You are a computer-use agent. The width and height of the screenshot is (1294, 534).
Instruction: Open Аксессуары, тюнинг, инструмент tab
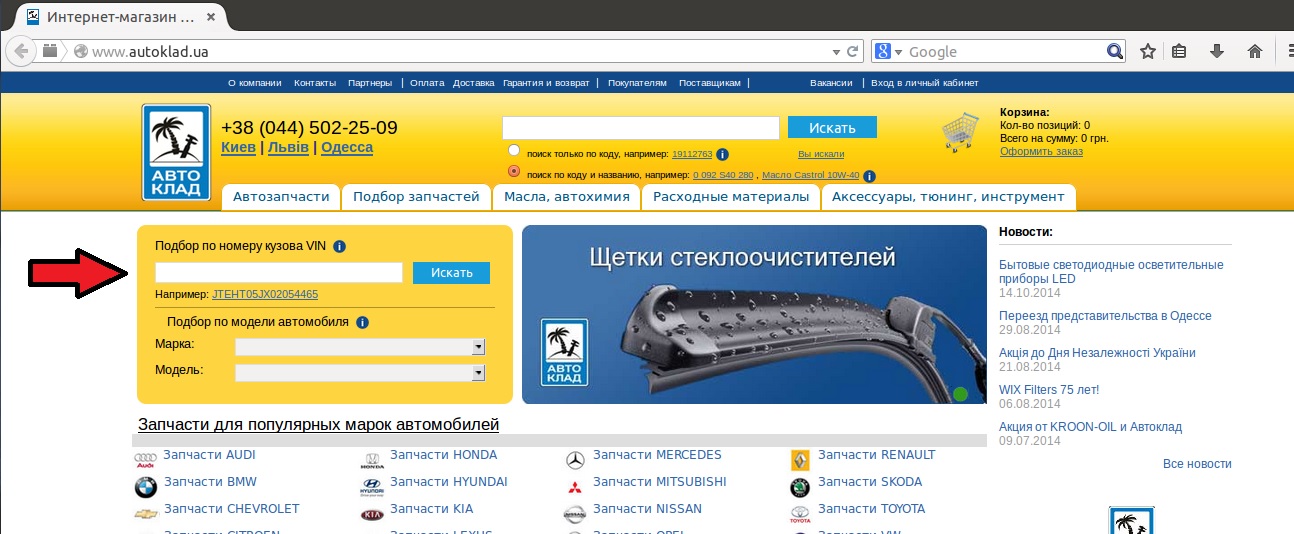pyautogui.click(x=948, y=197)
